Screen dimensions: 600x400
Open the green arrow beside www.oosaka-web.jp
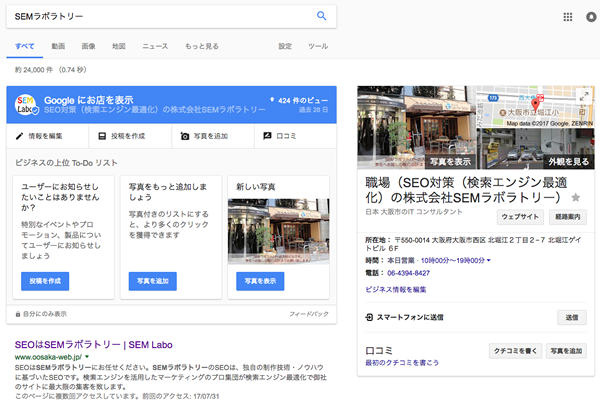tap(87, 357)
